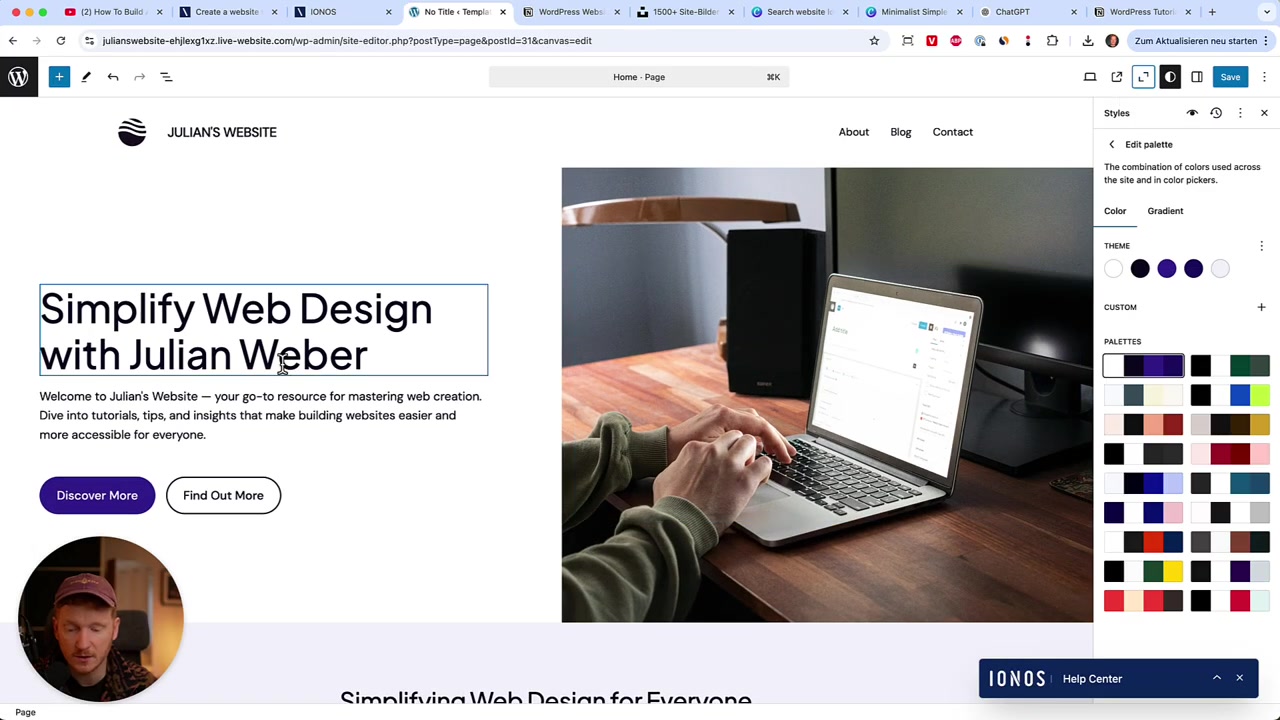Close the Styles panel

[x=1264, y=113]
